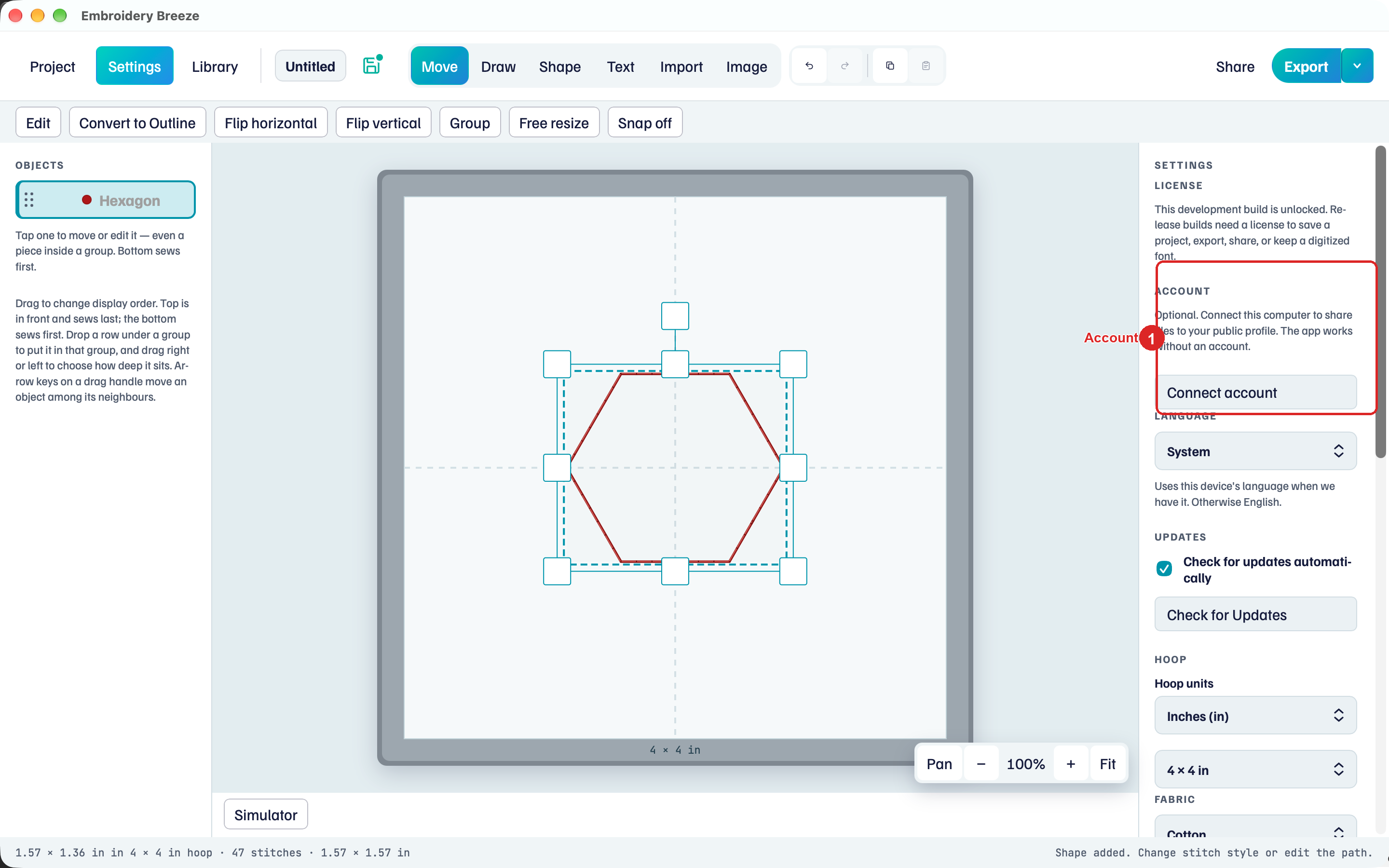Viewport: 1389px width, 868px height.
Task: Select the Shape tool tab
Action: [559, 66]
